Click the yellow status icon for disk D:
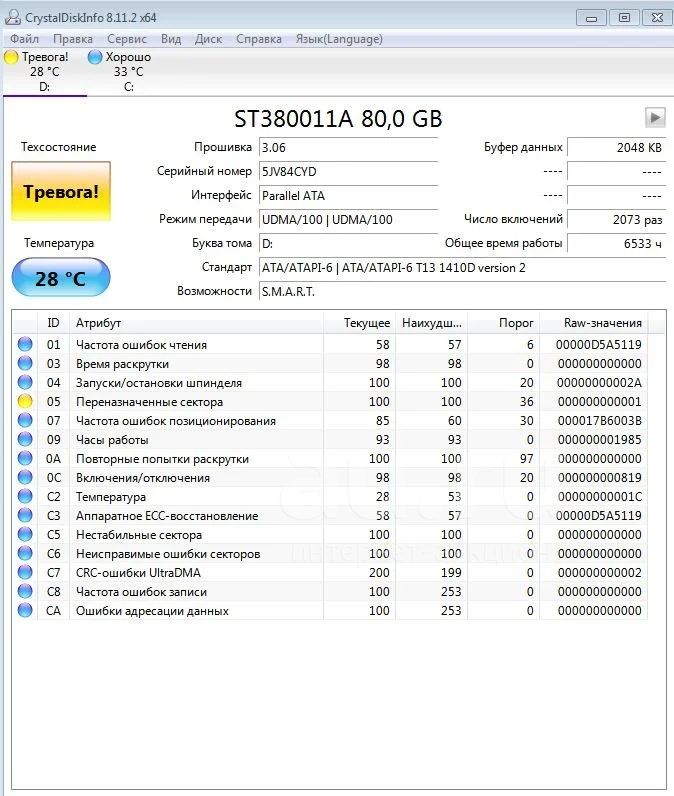Screen dimensions: 674x796 pyautogui.click(x=11, y=57)
